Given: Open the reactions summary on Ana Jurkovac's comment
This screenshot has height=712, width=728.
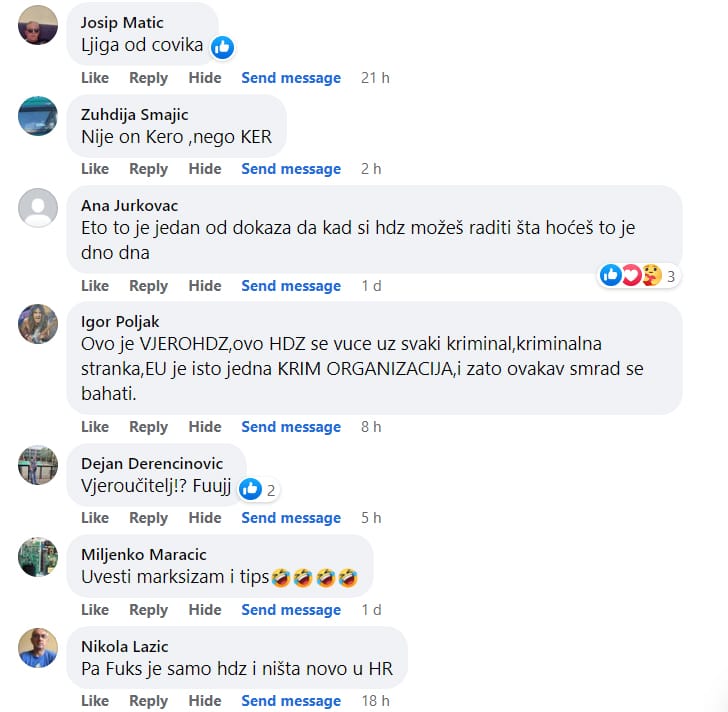Looking at the screenshot, I should [x=638, y=276].
